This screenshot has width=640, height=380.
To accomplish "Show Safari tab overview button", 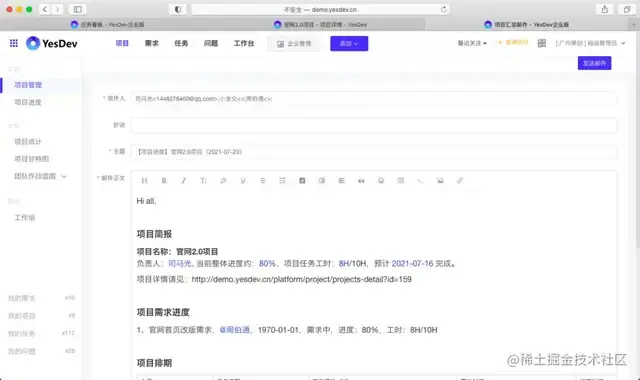I will point(627,9).
